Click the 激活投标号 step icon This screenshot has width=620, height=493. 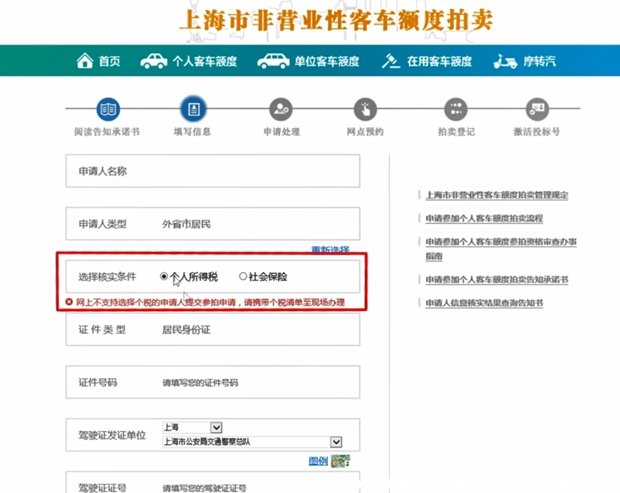(536, 109)
